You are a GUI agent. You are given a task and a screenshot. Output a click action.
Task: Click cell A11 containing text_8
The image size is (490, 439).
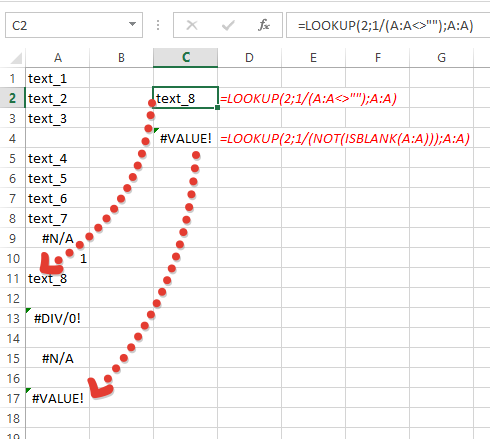[58, 278]
